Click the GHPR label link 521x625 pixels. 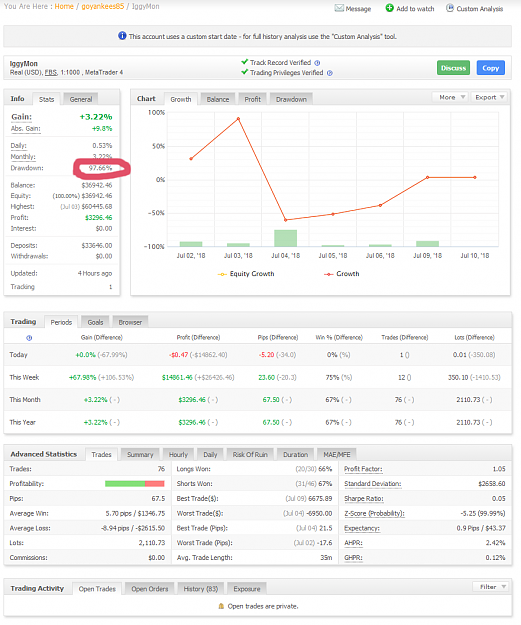coord(354,558)
